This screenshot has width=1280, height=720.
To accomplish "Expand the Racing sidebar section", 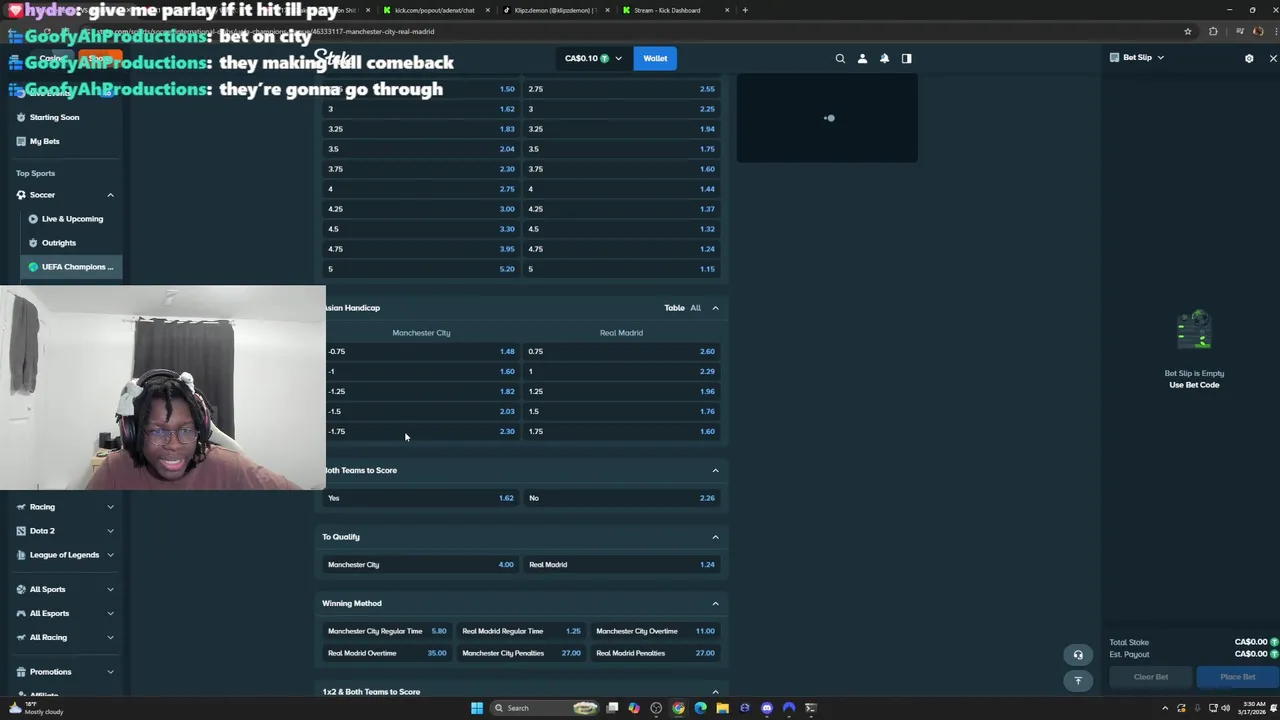I will click(110, 507).
